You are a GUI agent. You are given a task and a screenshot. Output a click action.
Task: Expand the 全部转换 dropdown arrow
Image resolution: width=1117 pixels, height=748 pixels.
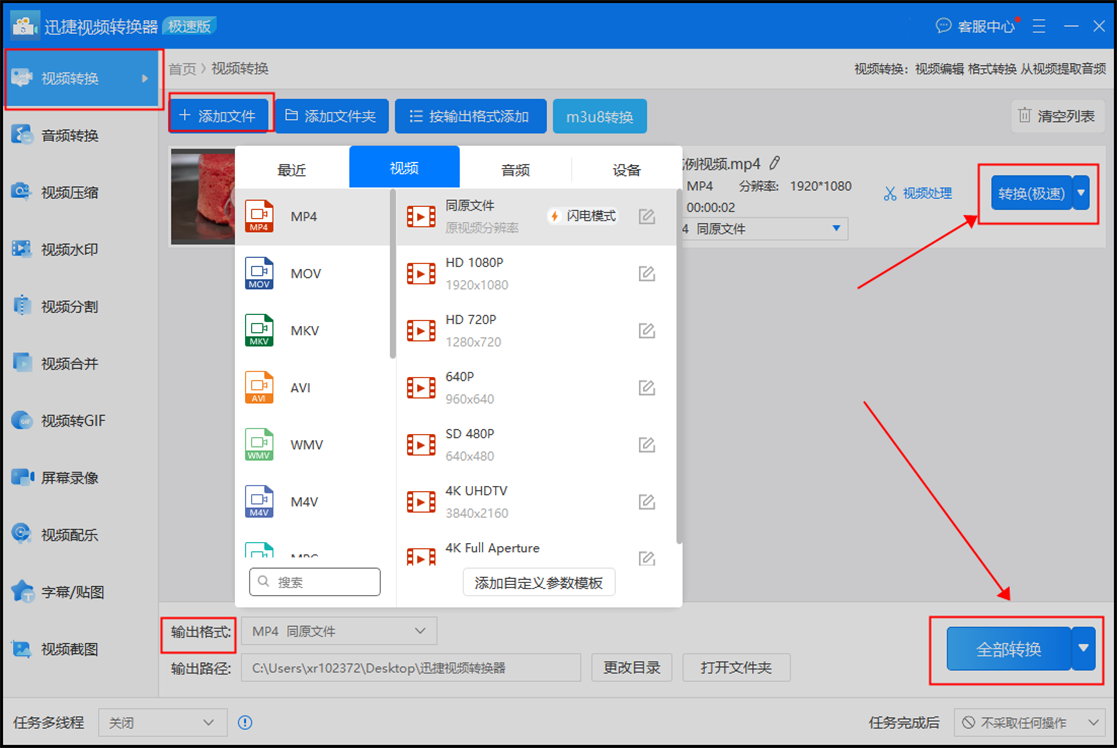click(1082, 648)
